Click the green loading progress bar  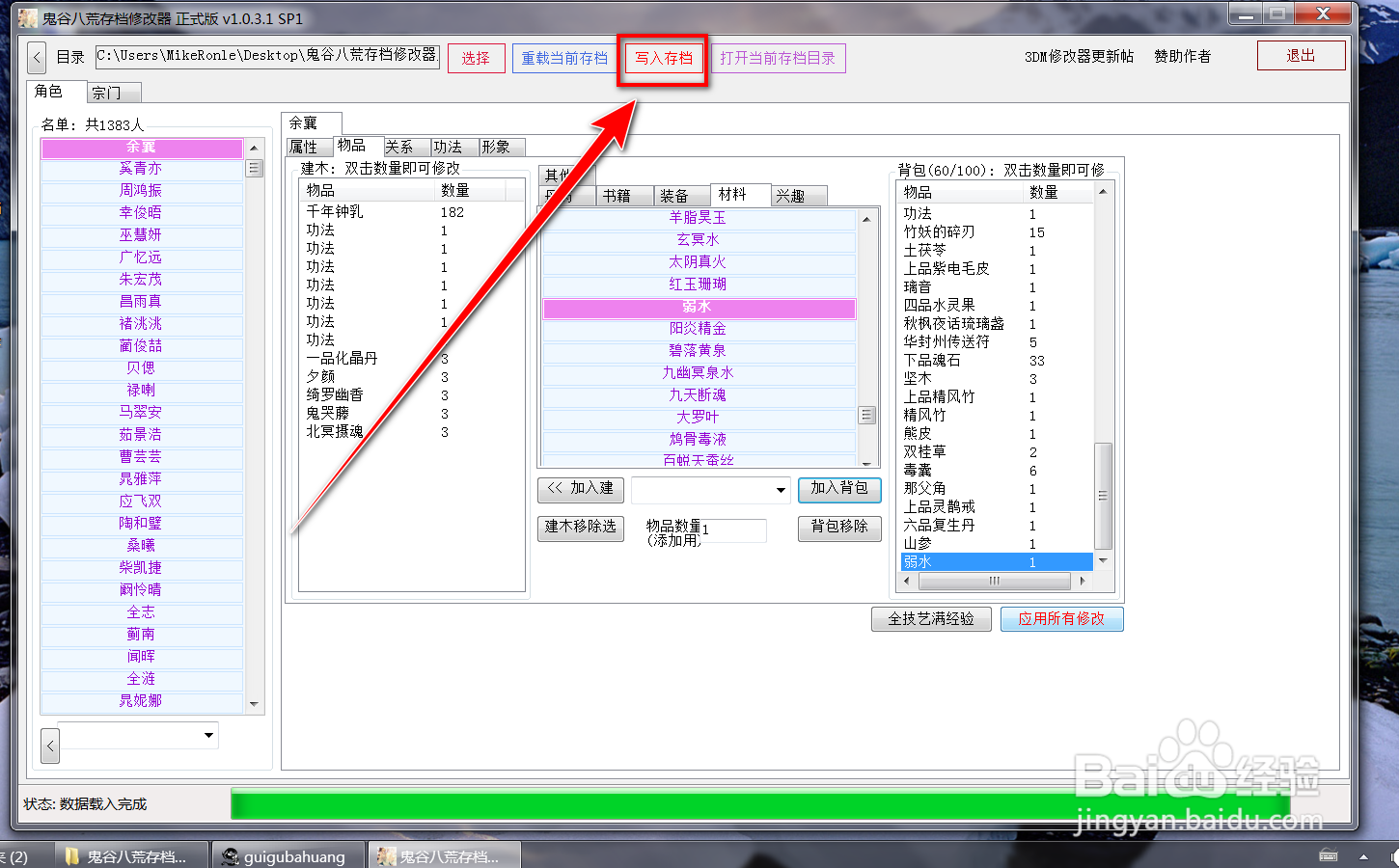coord(760,804)
